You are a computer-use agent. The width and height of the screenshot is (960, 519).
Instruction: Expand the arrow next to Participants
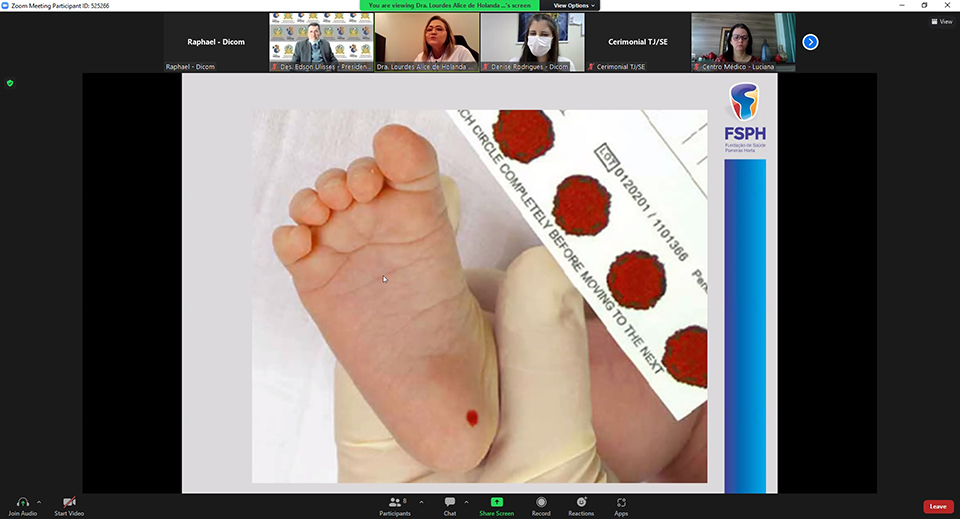[x=421, y=502]
